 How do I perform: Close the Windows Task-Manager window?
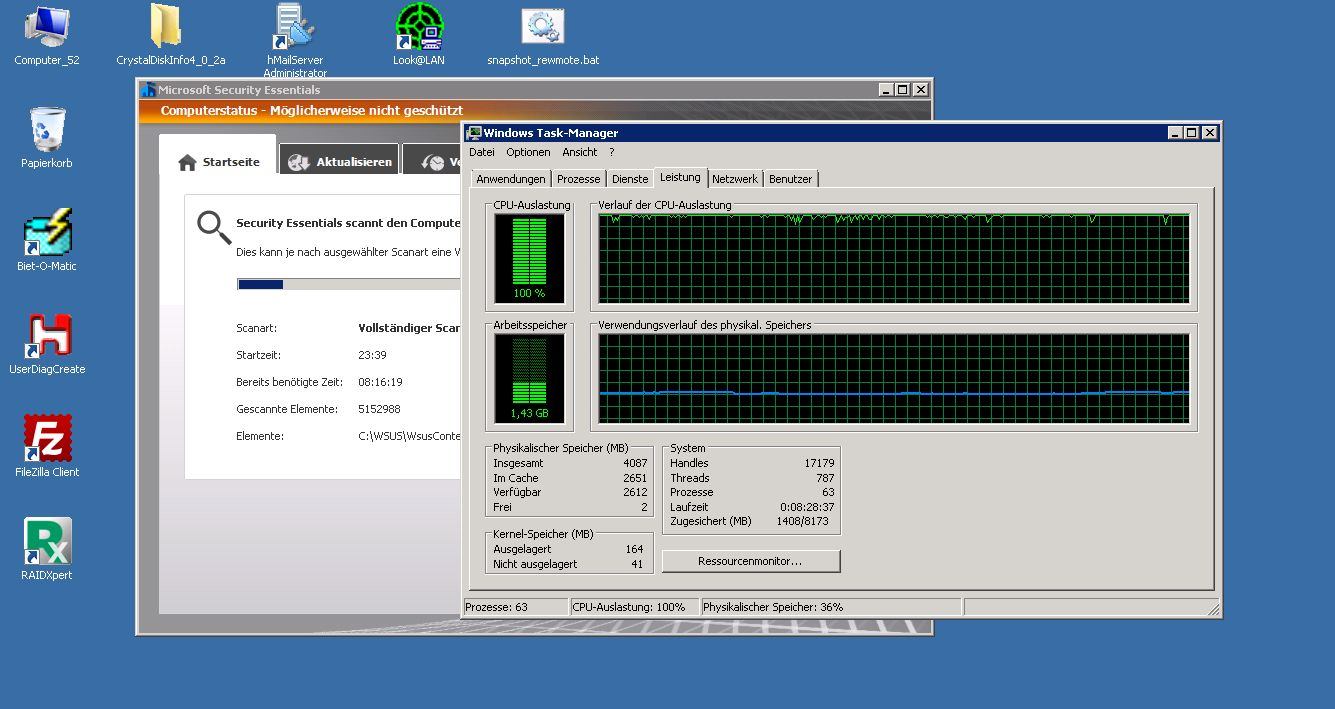point(1209,133)
